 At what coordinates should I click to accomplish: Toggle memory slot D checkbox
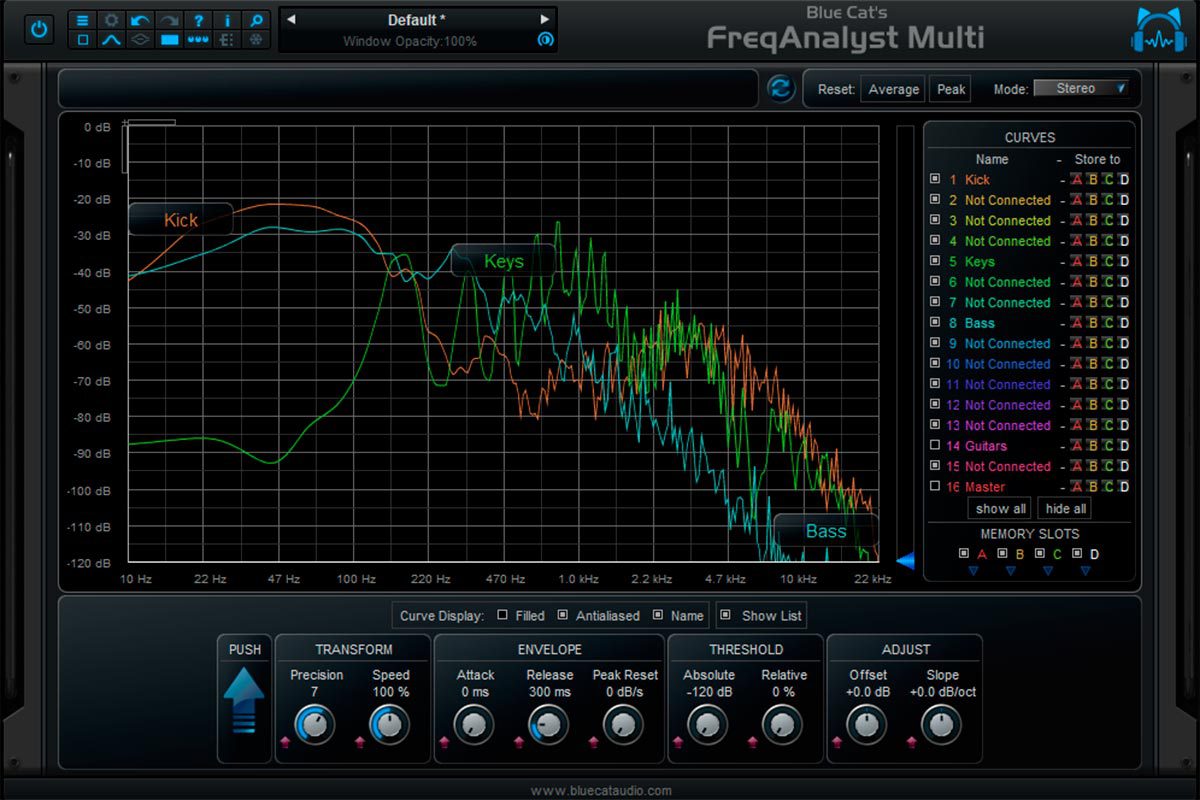1077,553
